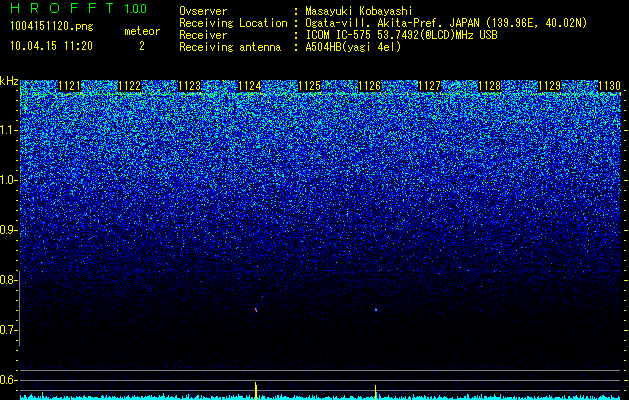This screenshot has width=629, height=400.
Task: Click the 1121 time marker
Action: [69, 86]
